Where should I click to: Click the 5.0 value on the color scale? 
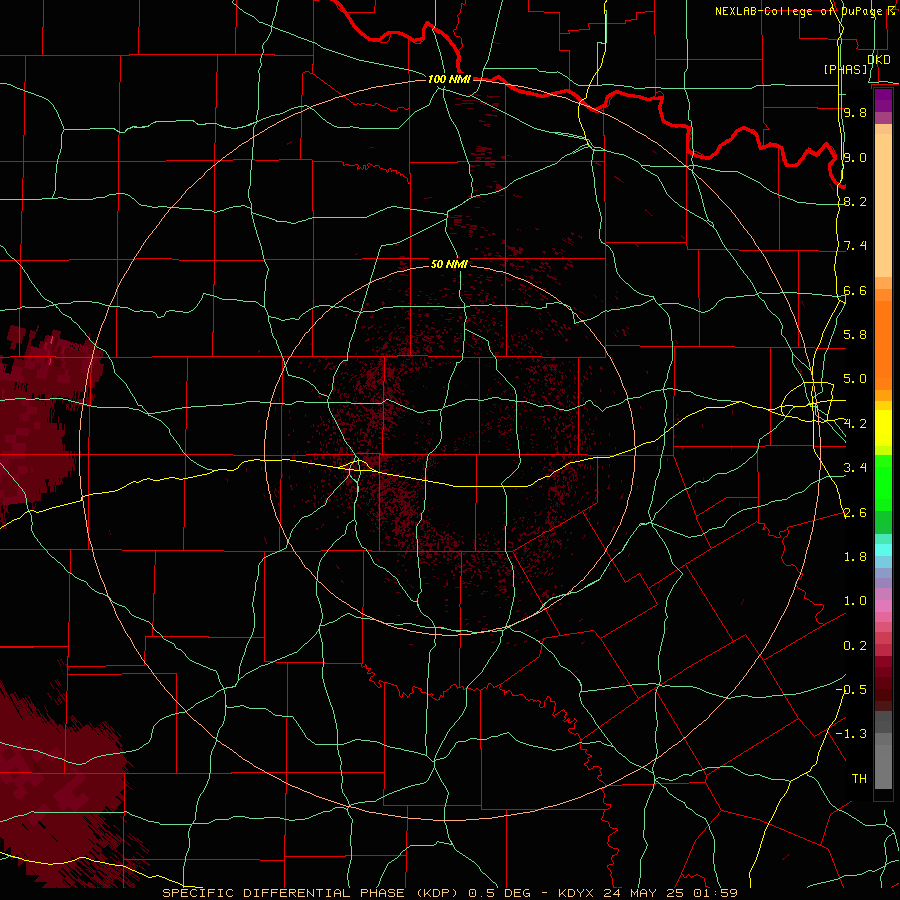[855, 379]
